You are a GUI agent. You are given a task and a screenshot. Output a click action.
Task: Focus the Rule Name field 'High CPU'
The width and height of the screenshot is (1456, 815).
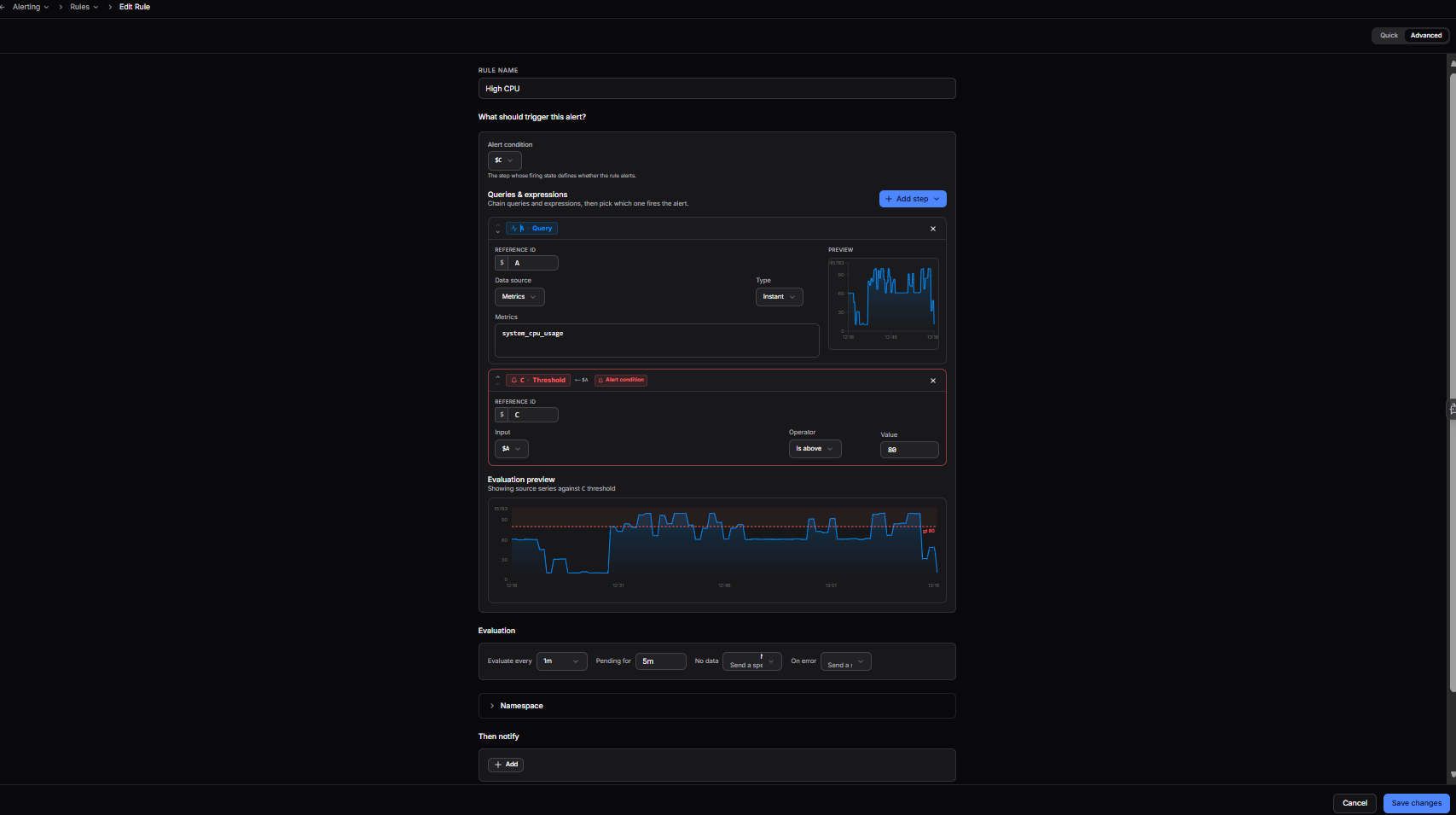(716, 89)
